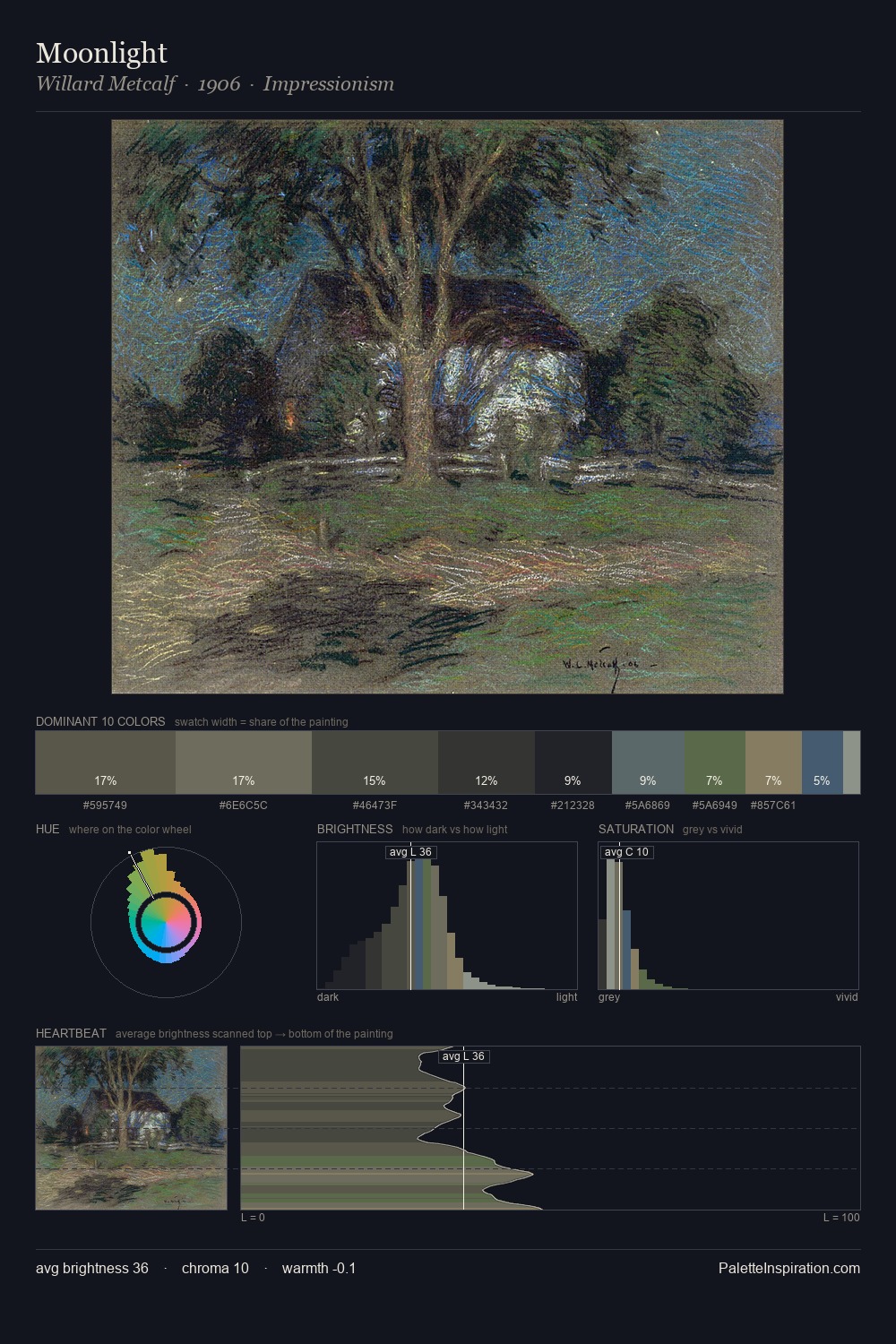
Task: Pick the #46473F swatch labeled 15%
Action: (375, 762)
